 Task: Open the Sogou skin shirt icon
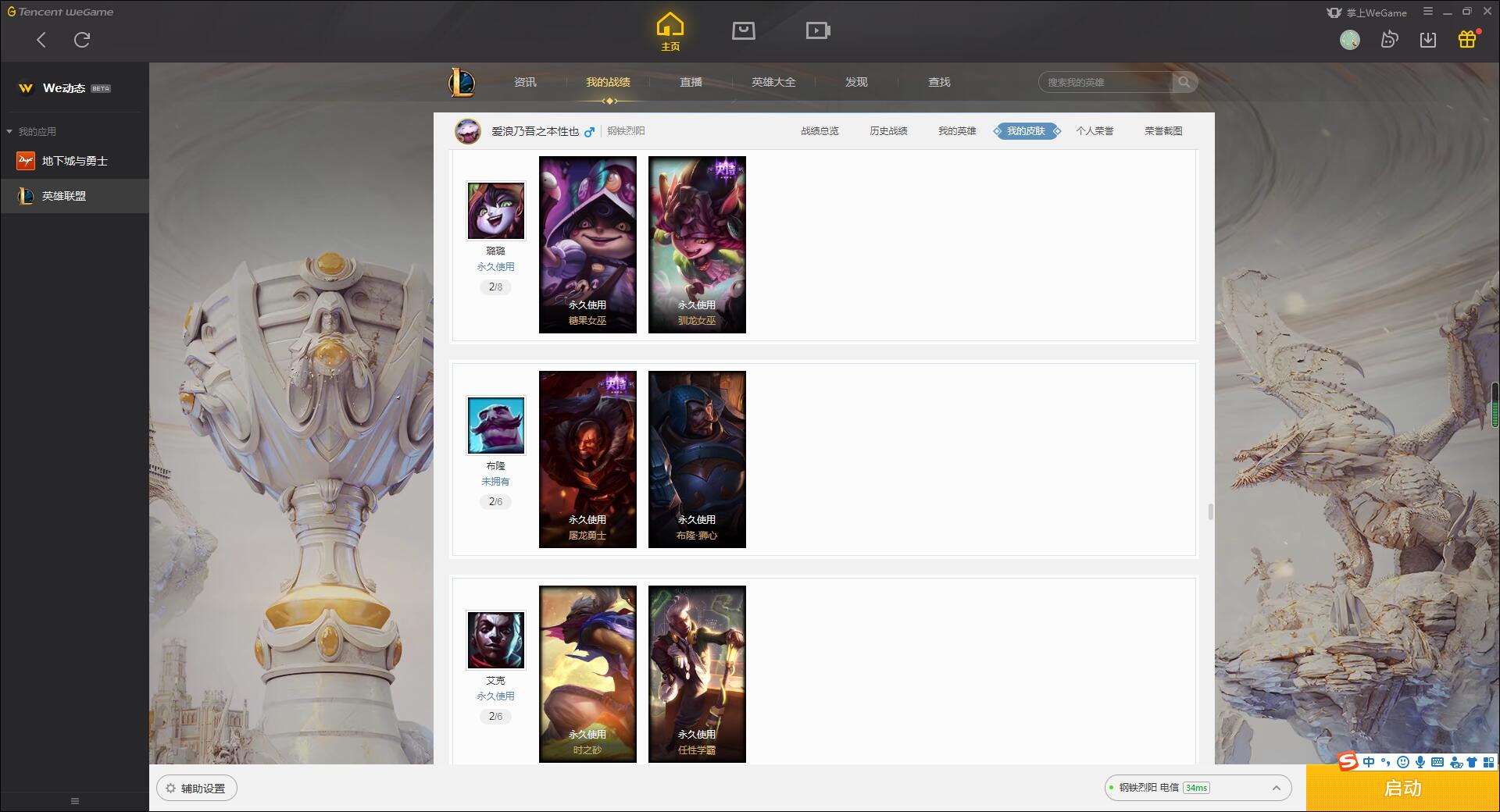(x=1472, y=762)
